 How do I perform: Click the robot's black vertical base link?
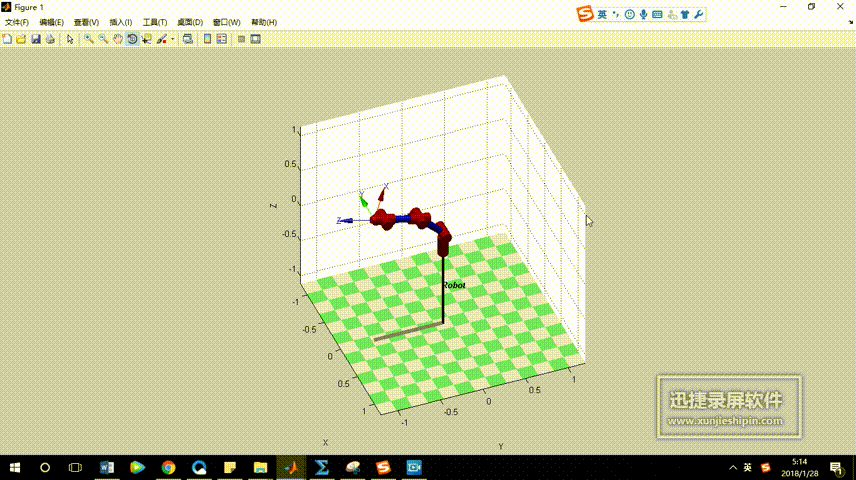click(443, 289)
